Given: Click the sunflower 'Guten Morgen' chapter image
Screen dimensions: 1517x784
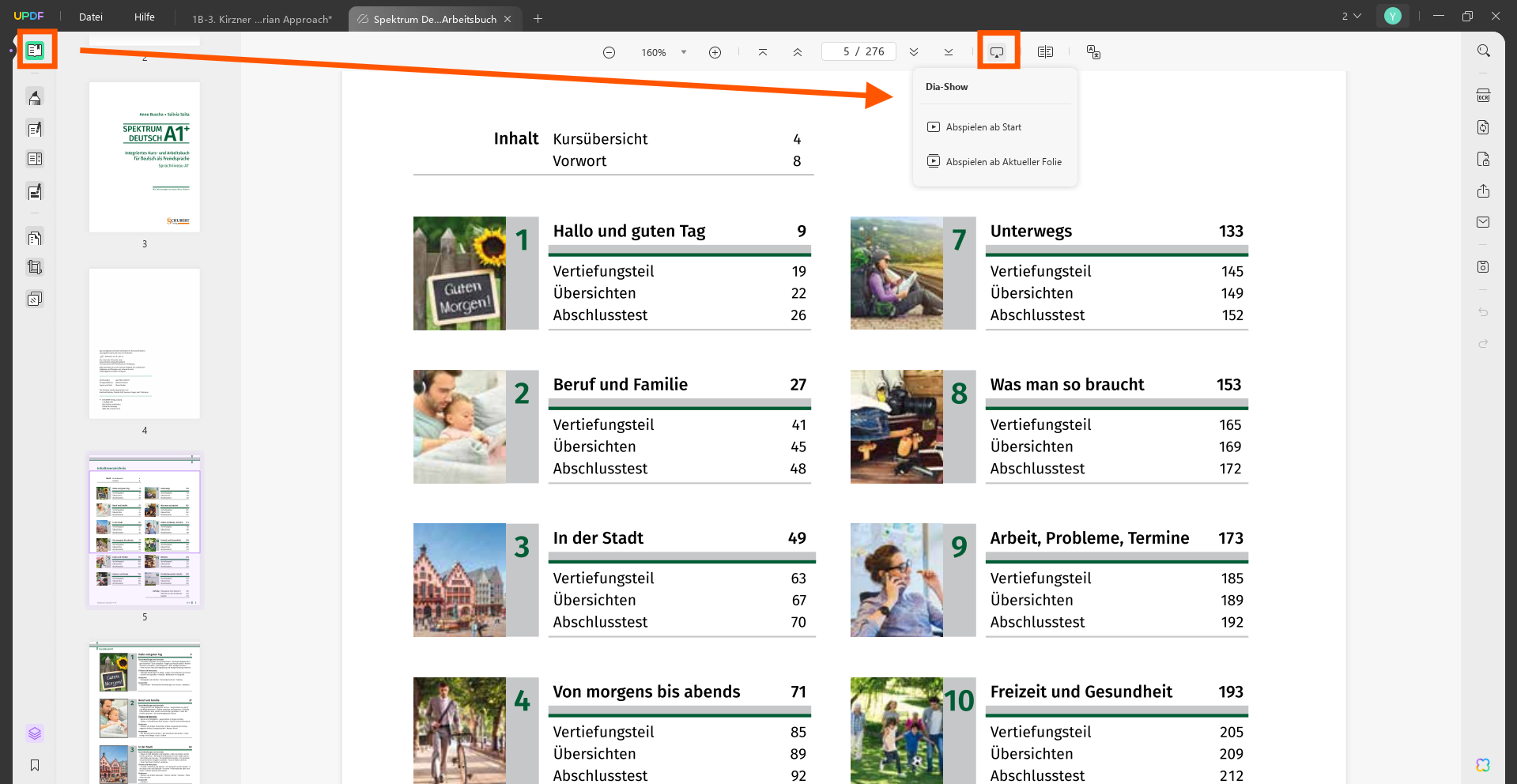Looking at the screenshot, I should (x=459, y=273).
